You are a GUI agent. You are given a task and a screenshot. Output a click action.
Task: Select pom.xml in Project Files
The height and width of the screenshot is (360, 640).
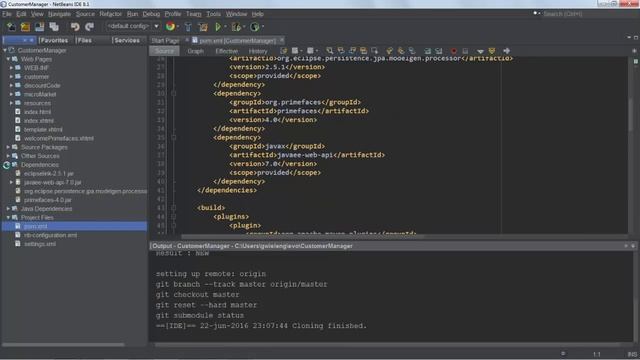point(35,226)
